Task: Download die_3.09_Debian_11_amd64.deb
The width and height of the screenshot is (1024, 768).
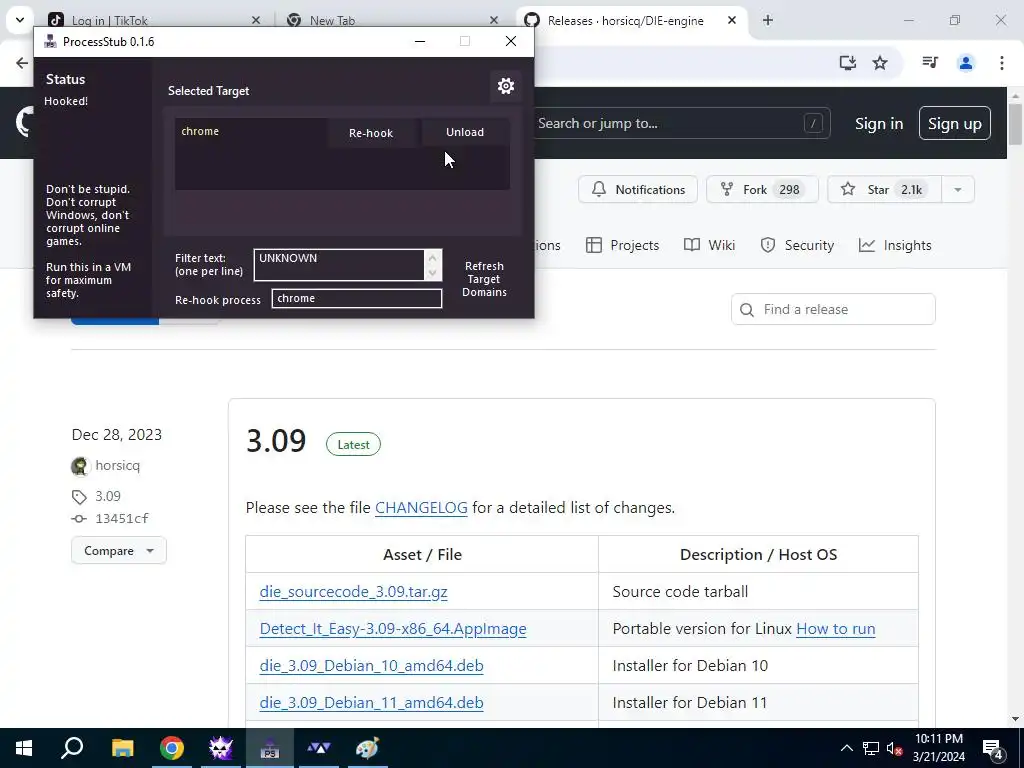Action: tap(372, 703)
